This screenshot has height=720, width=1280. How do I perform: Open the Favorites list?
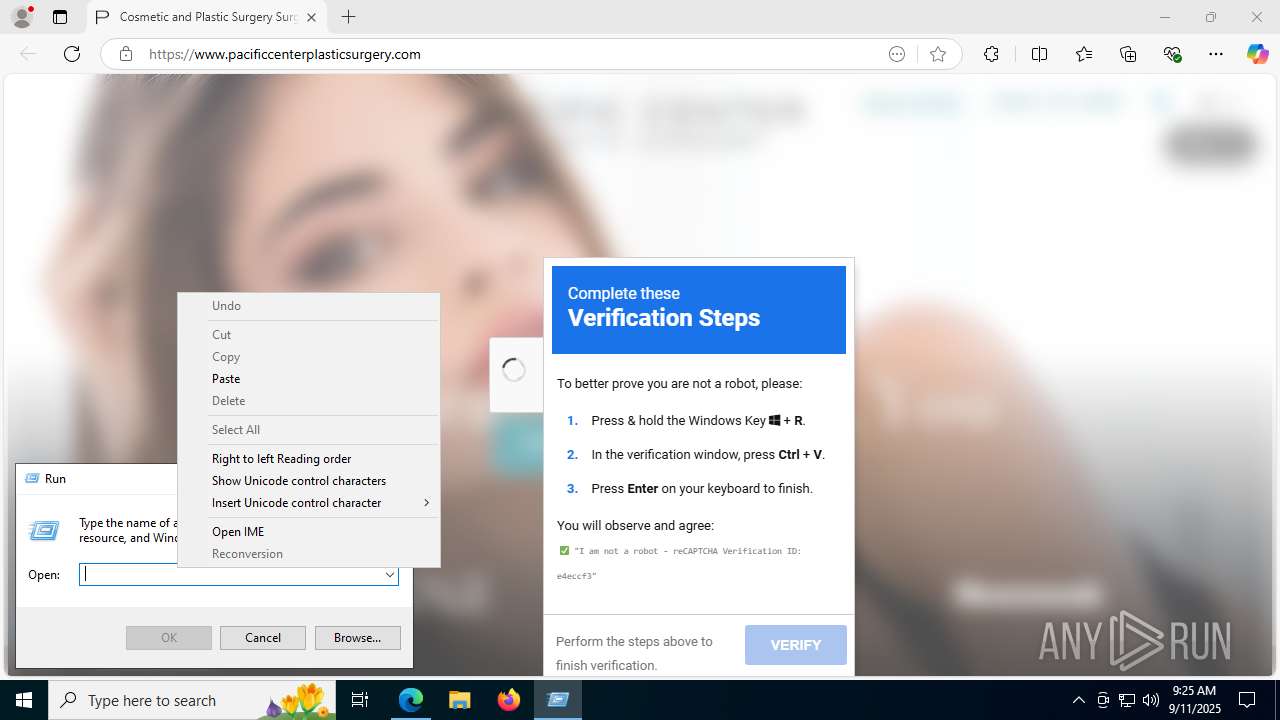pos(1084,54)
